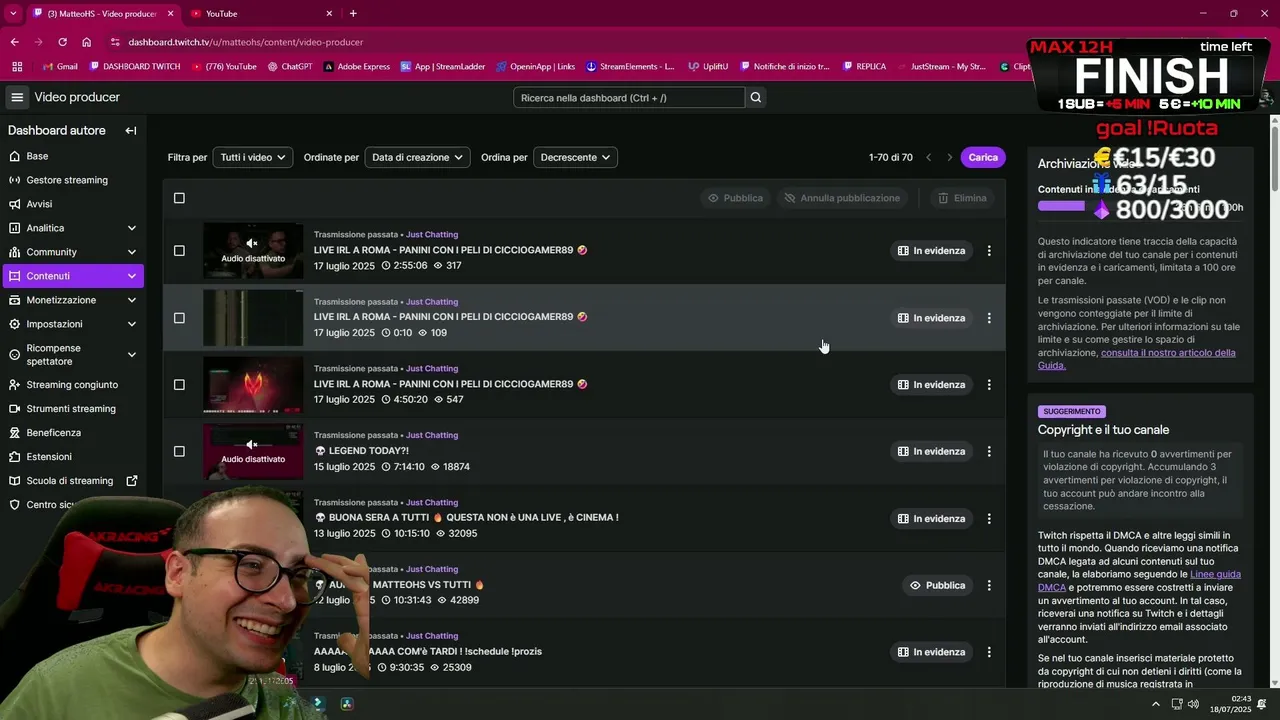This screenshot has width=1280, height=720.
Task: Open the browser home page
Action: 87,42
